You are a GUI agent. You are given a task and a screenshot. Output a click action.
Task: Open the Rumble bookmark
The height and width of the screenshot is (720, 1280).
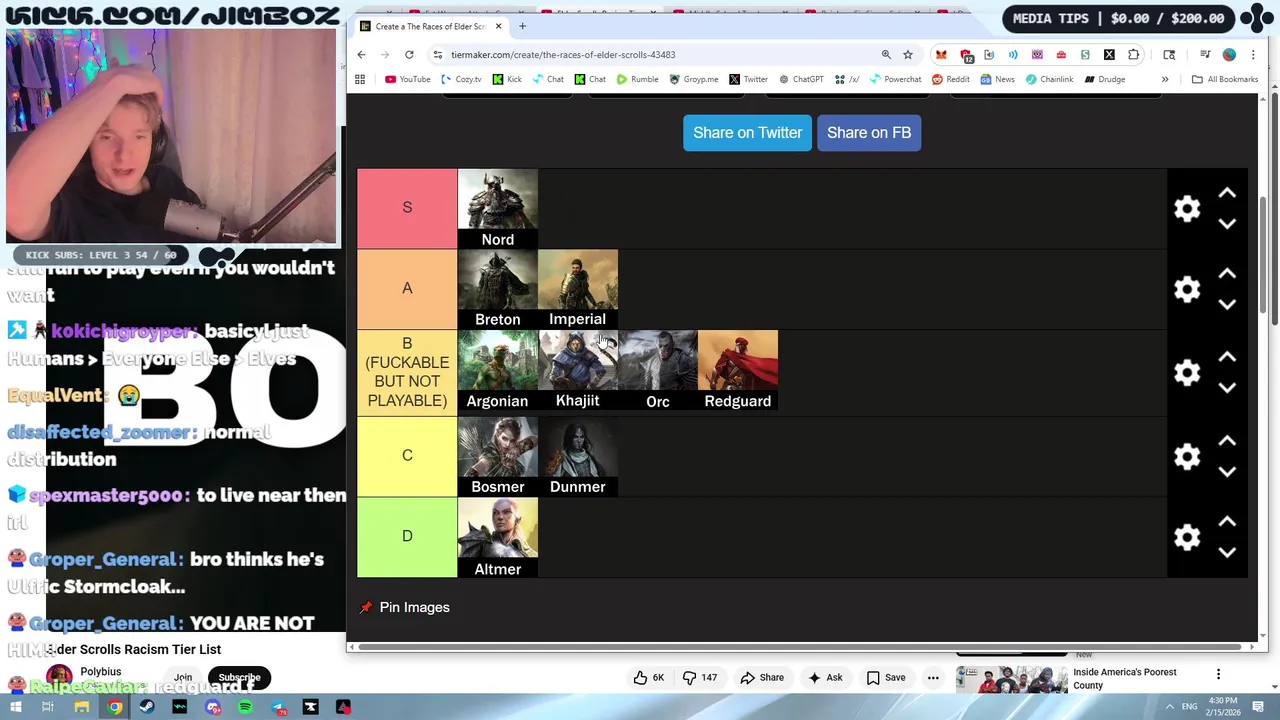pyautogui.click(x=637, y=79)
